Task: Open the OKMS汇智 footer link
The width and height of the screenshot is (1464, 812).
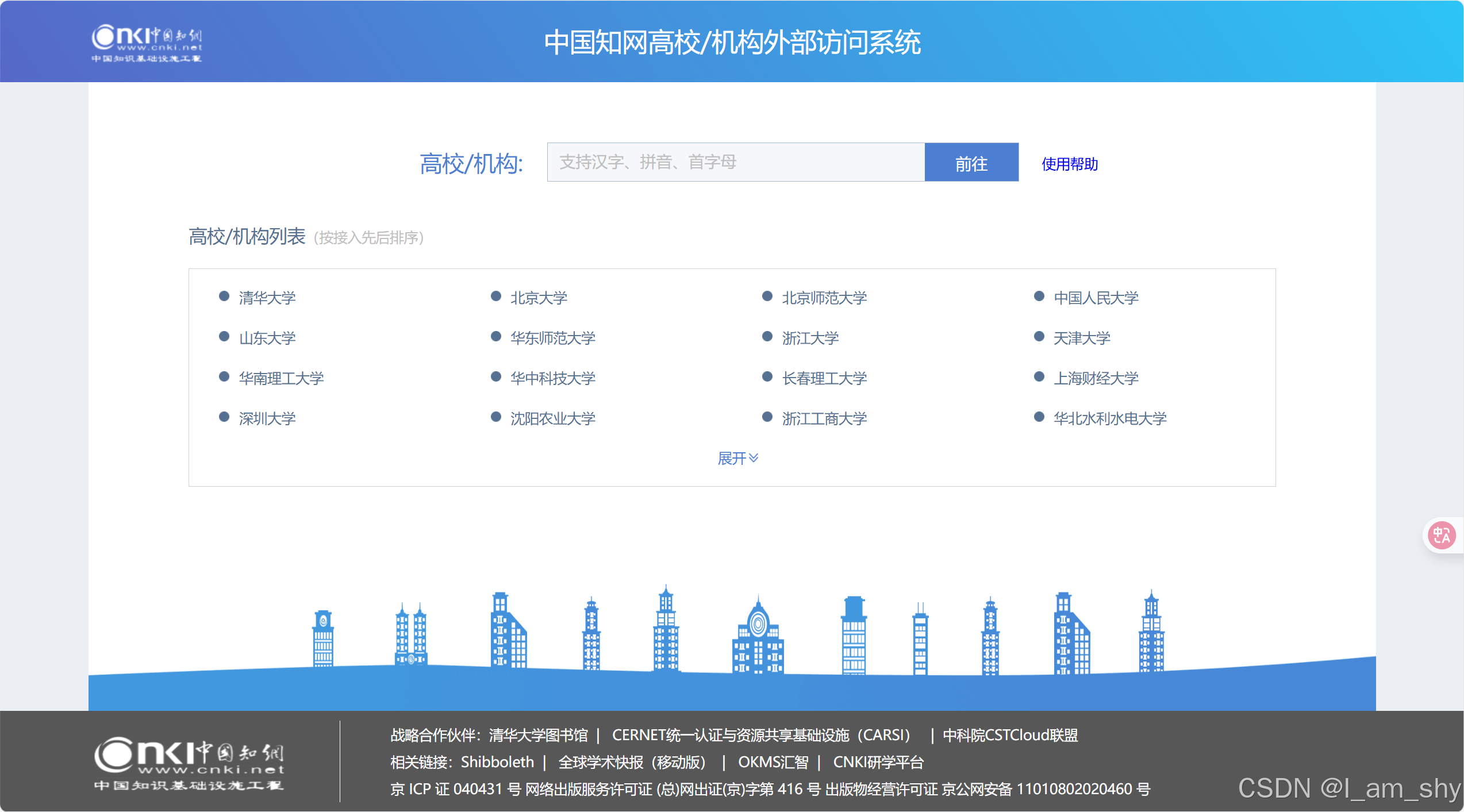Action: click(x=773, y=762)
